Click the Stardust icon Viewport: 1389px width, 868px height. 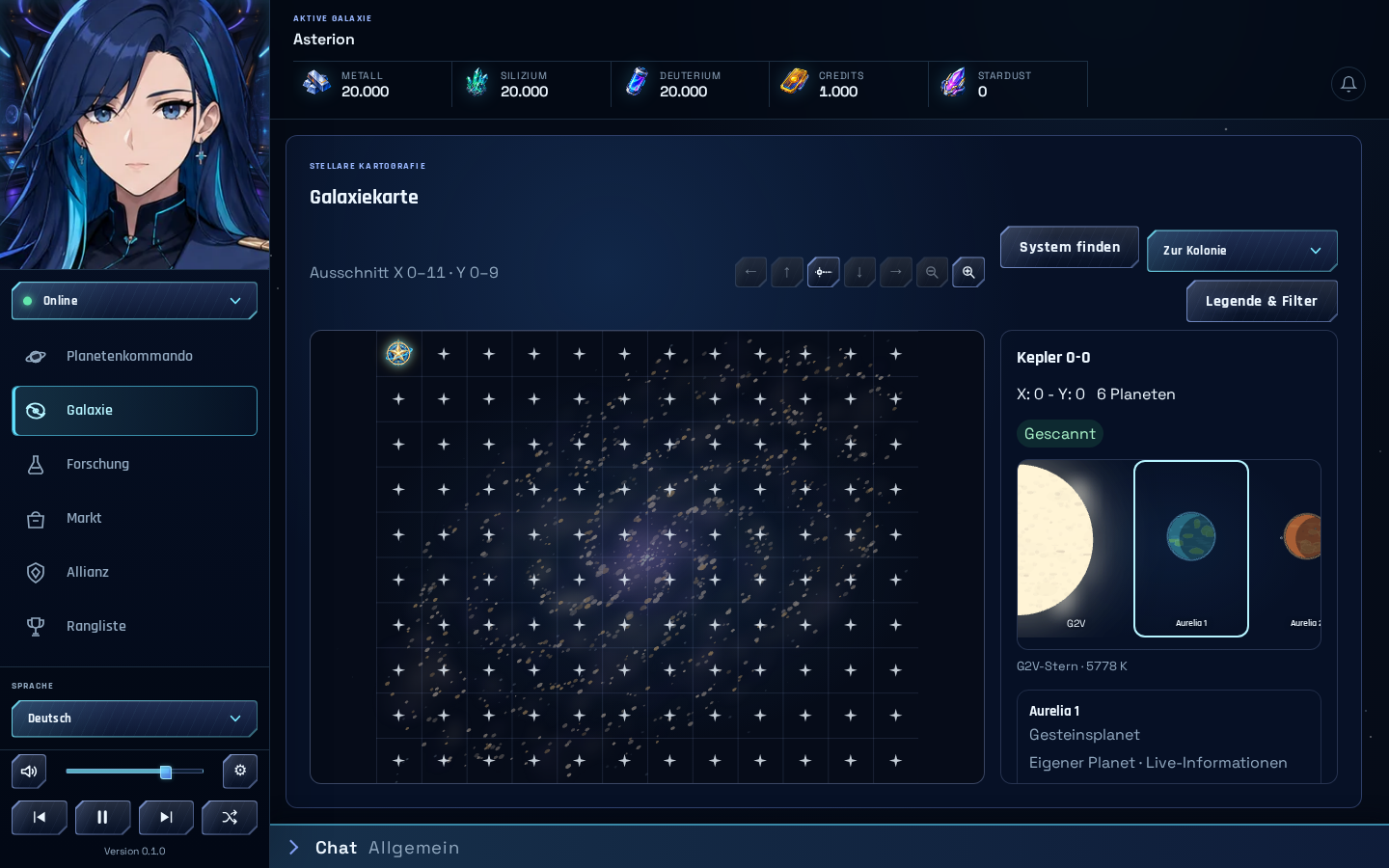pos(953,83)
